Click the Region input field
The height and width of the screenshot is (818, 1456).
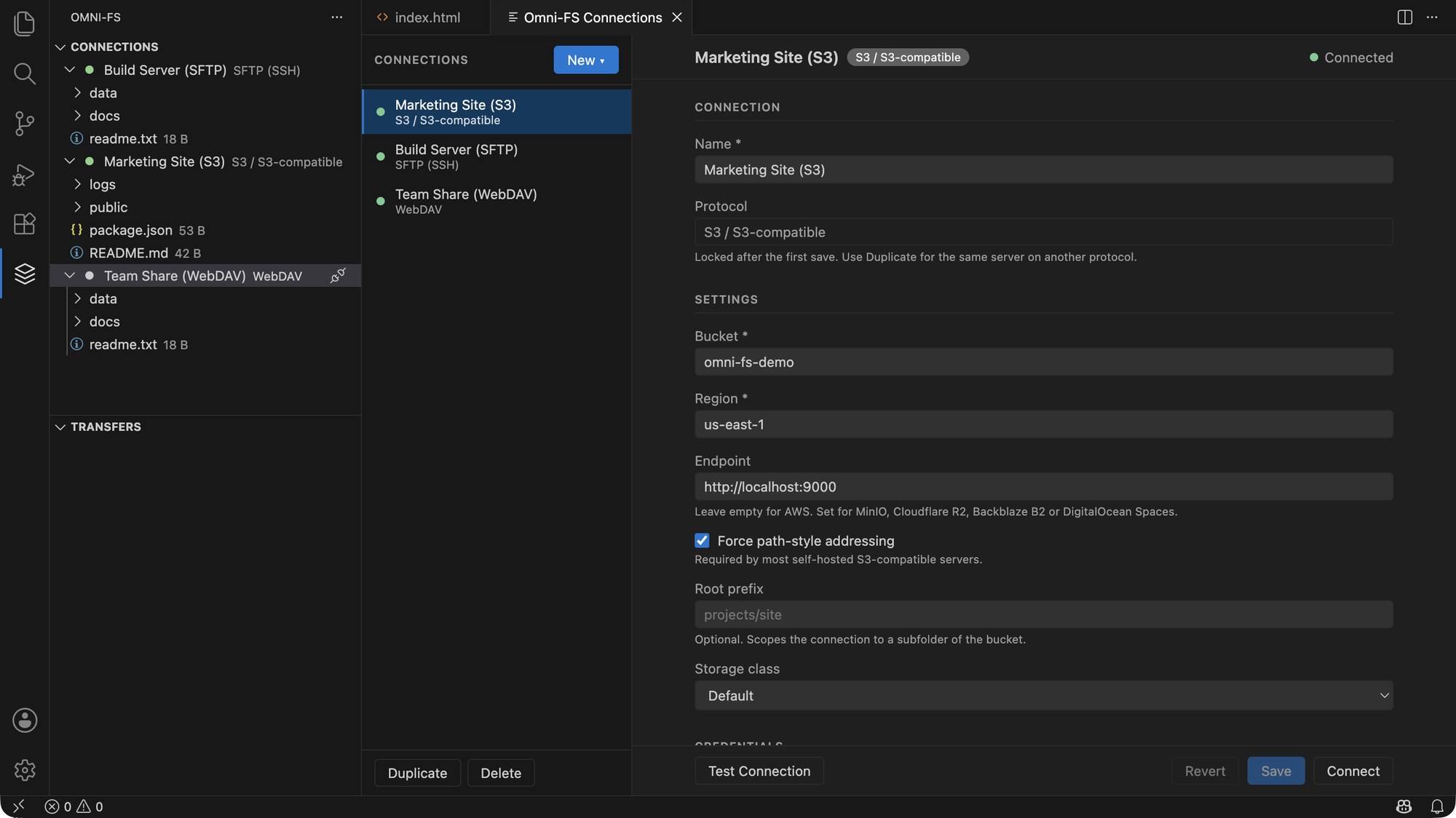[x=1043, y=424]
